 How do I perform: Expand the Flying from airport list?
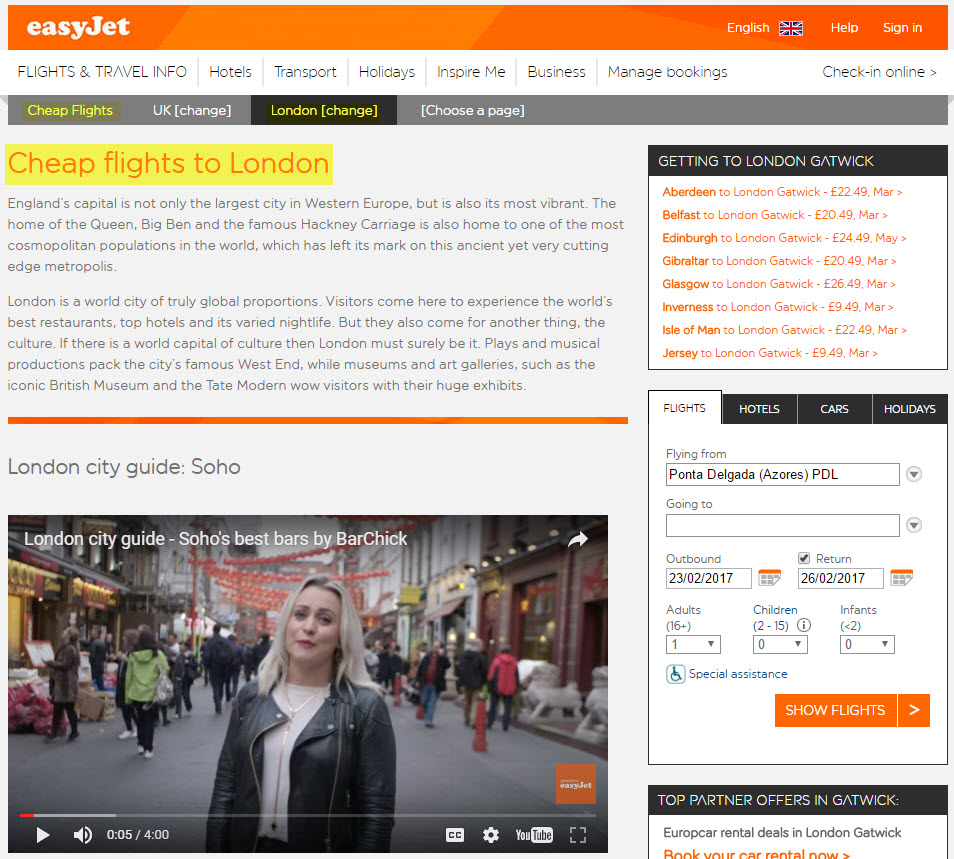914,475
